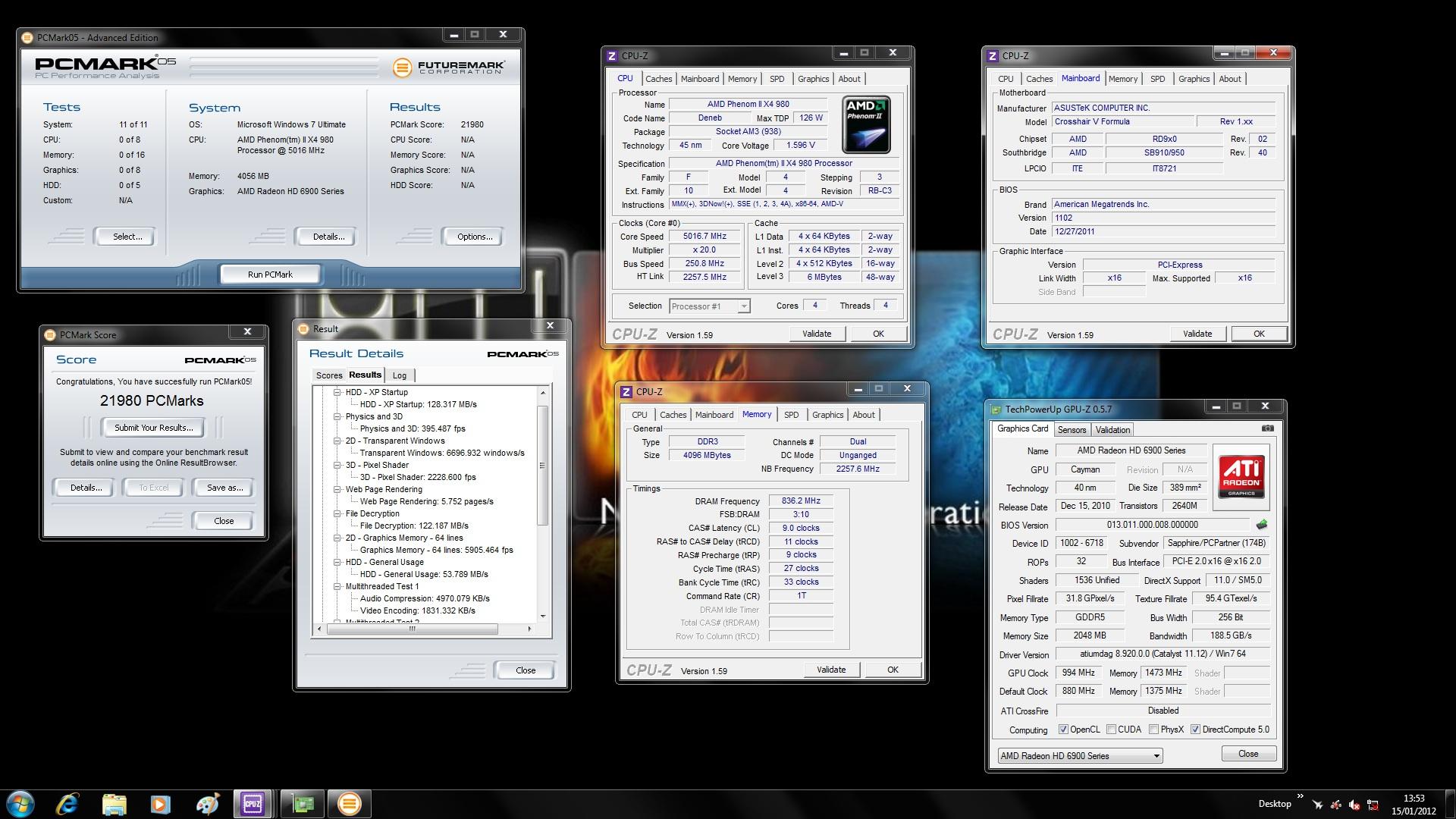The width and height of the screenshot is (1456, 819).
Task: Open the network status tray icon
Action: tap(1373, 805)
